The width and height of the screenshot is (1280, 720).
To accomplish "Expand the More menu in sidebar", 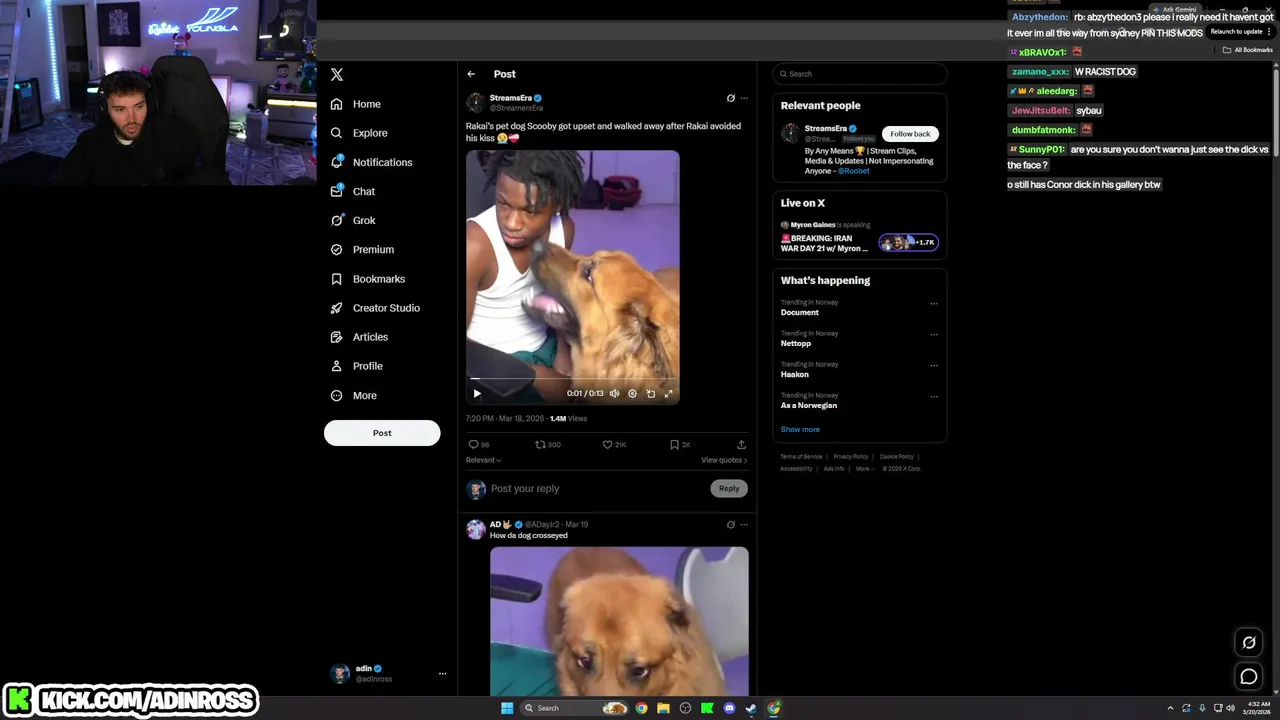I will (x=353, y=395).
